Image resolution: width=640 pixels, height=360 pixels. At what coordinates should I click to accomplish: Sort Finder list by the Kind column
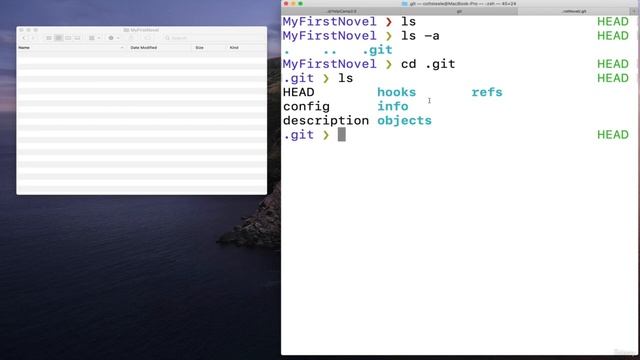[234, 48]
